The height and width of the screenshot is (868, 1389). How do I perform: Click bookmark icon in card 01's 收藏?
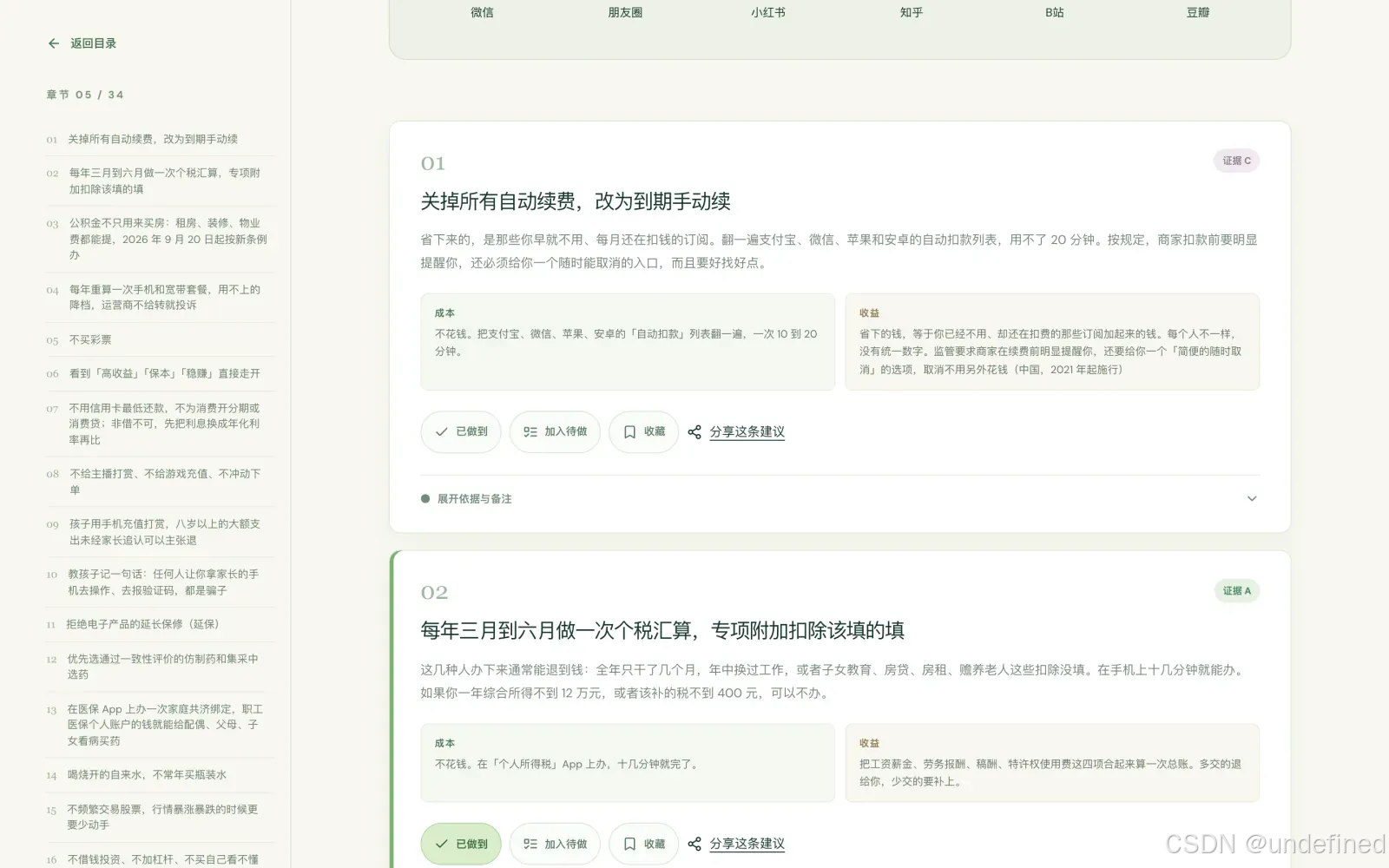[629, 431]
